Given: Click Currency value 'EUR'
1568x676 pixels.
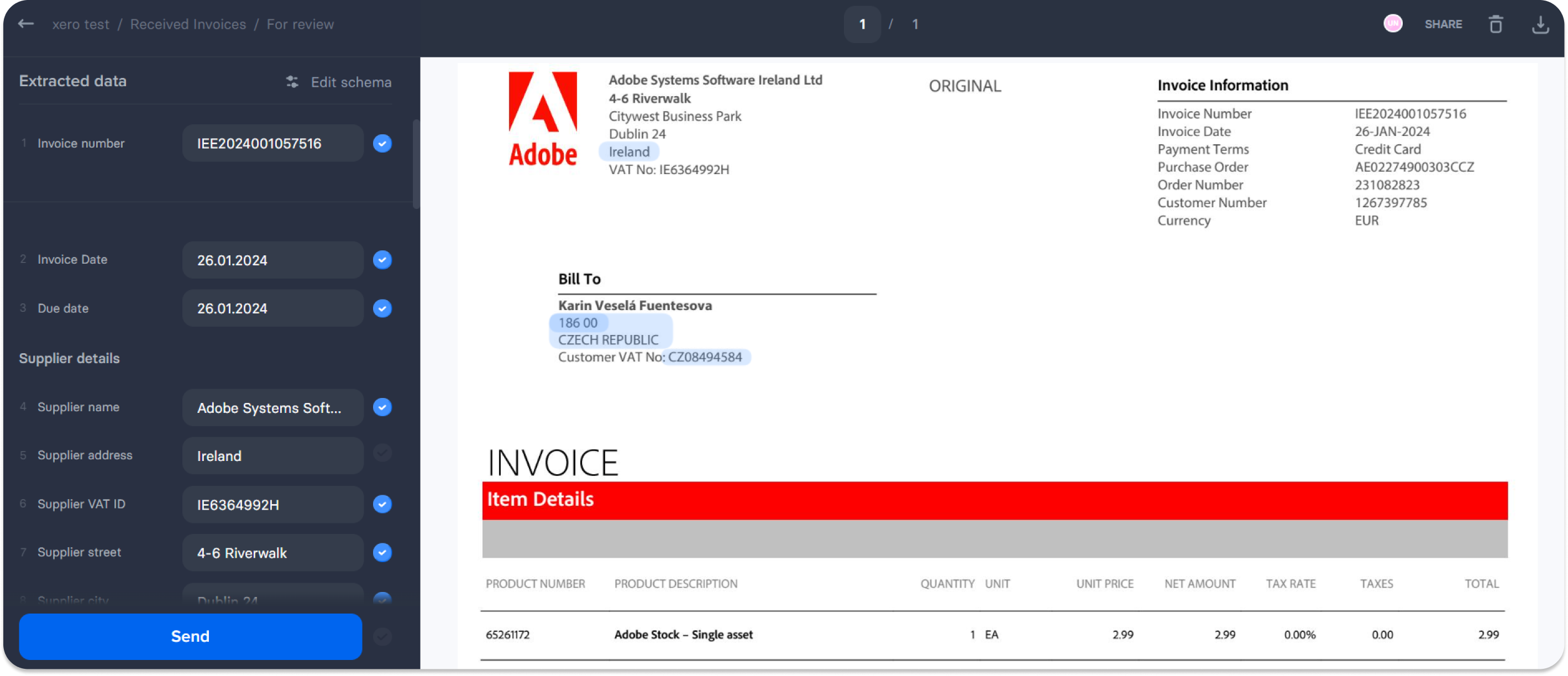Looking at the screenshot, I should 1366,221.
